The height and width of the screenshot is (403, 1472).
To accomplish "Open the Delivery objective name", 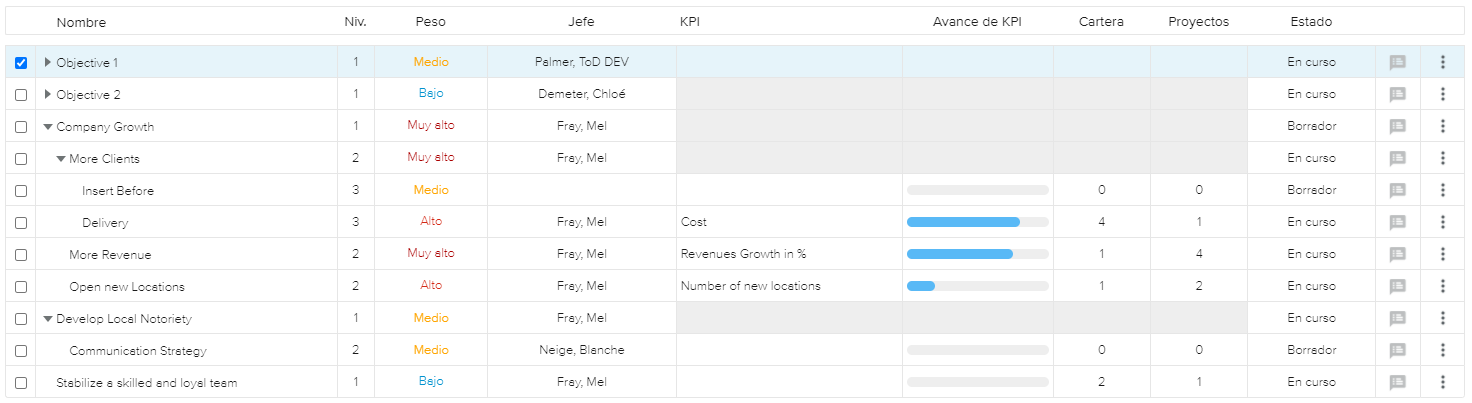I will coord(105,223).
